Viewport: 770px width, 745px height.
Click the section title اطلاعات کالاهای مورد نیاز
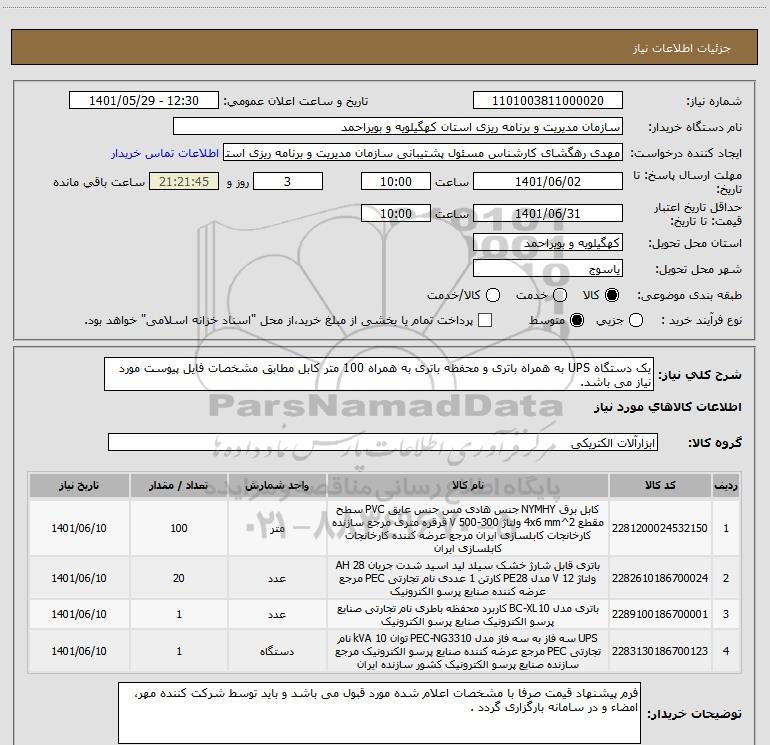click(x=668, y=407)
